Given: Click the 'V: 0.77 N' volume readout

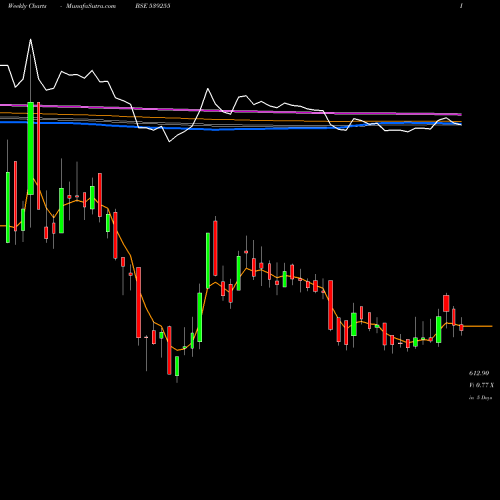Looking at the screenshot, I should [x=481, y=385].
